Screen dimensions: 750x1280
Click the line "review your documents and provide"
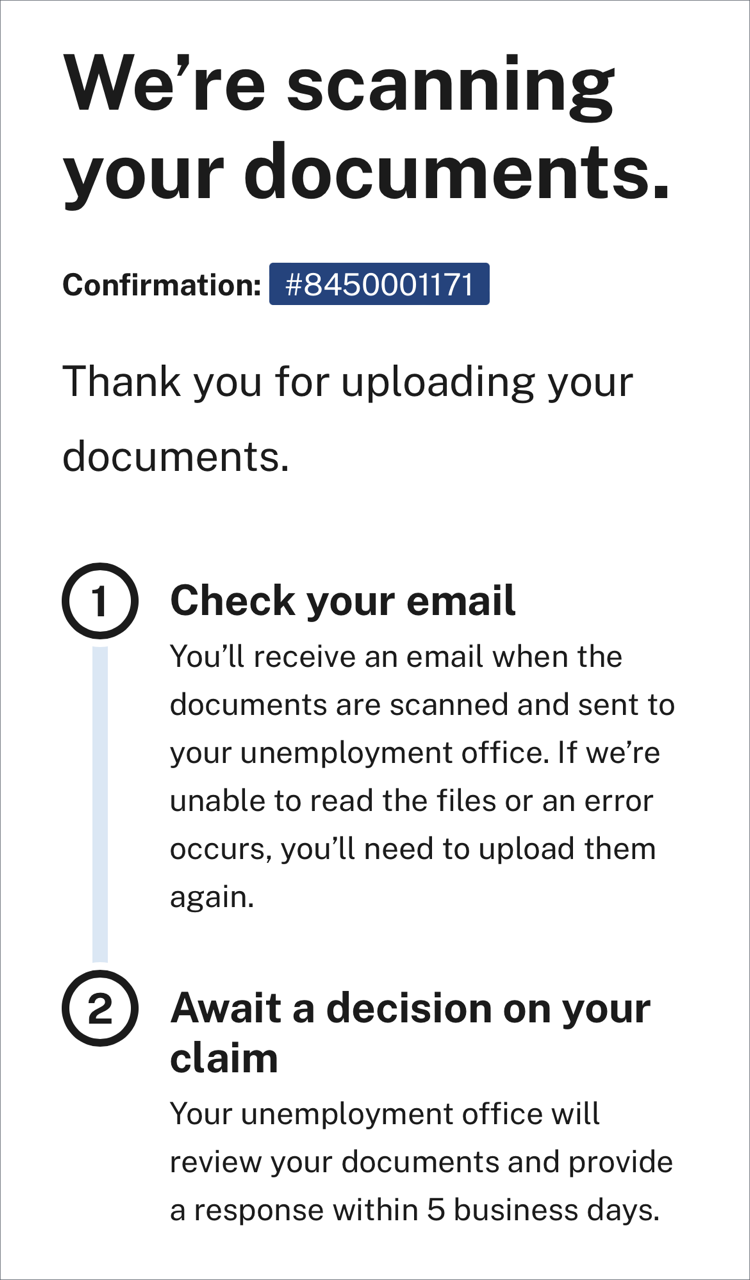(x=421, y=1162)
